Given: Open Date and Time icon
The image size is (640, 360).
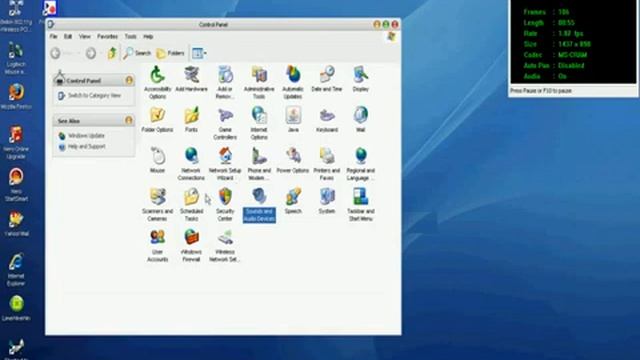Looking at the screenshot, I should point(327,79).
